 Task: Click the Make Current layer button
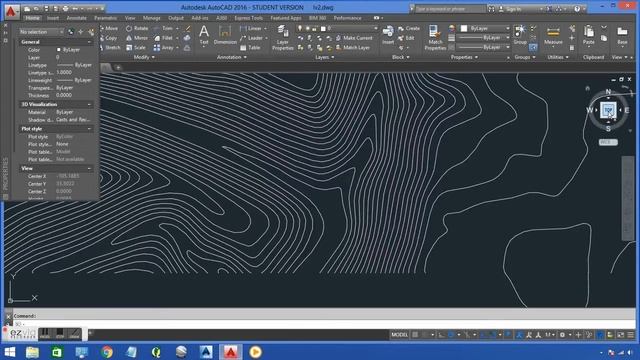pyautogui.click(x=354, y=38)
